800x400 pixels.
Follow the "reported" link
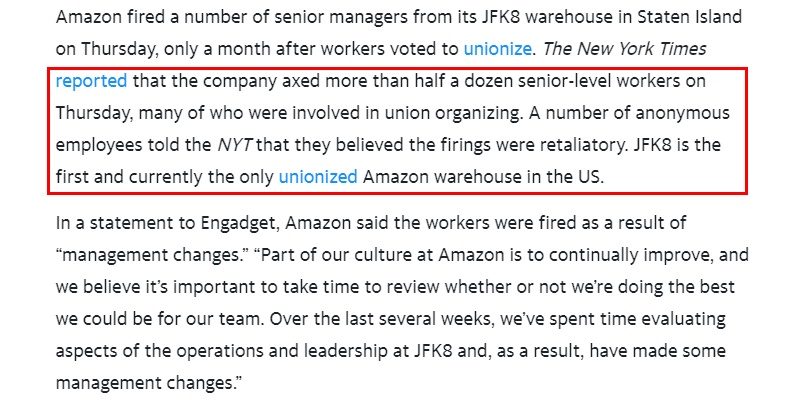pos(91,82)
